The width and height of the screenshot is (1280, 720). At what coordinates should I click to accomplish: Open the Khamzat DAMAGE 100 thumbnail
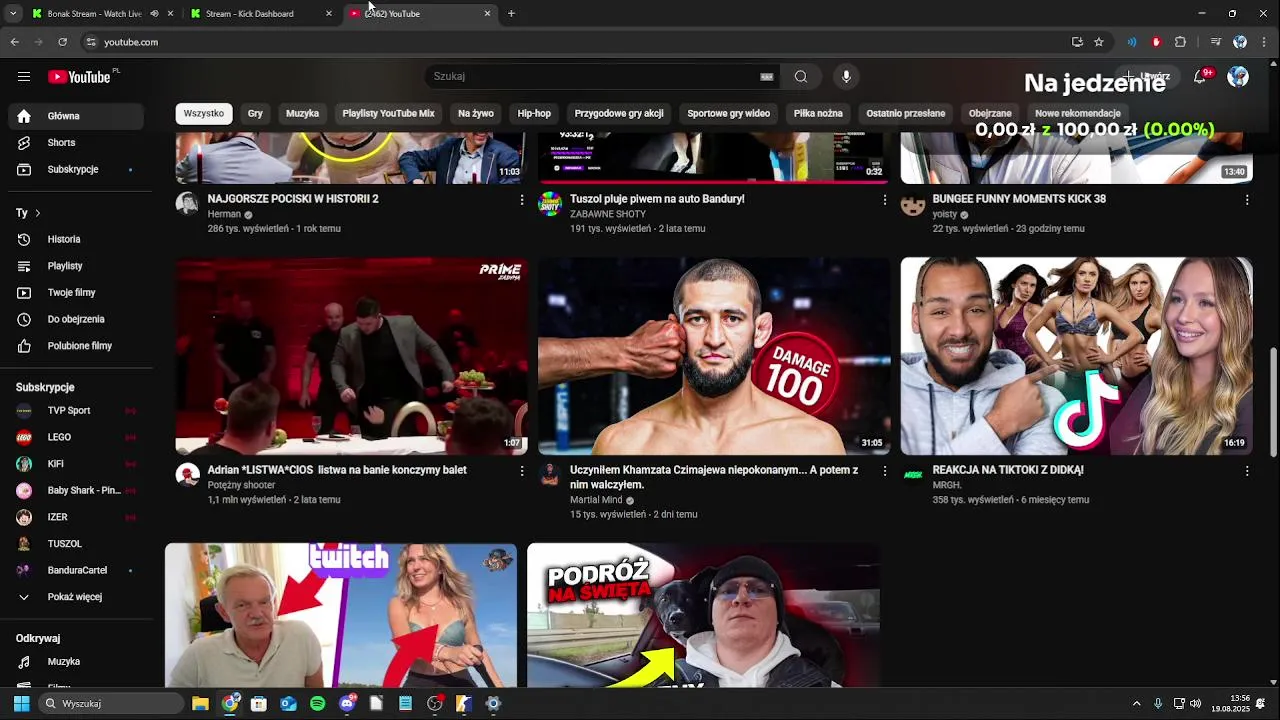click(714, 356)
